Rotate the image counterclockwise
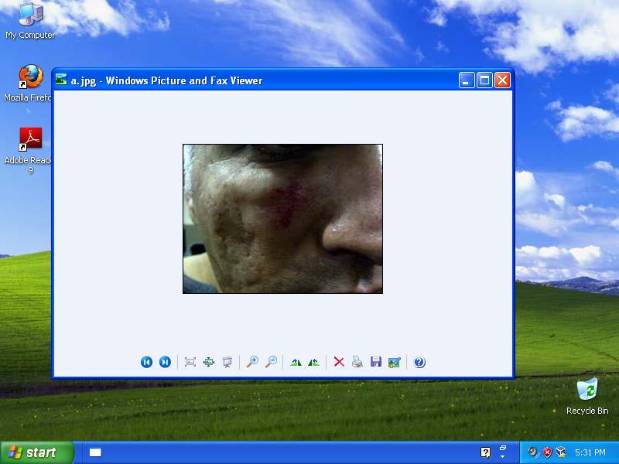The image size is (619, 464). tap(314, 362)
